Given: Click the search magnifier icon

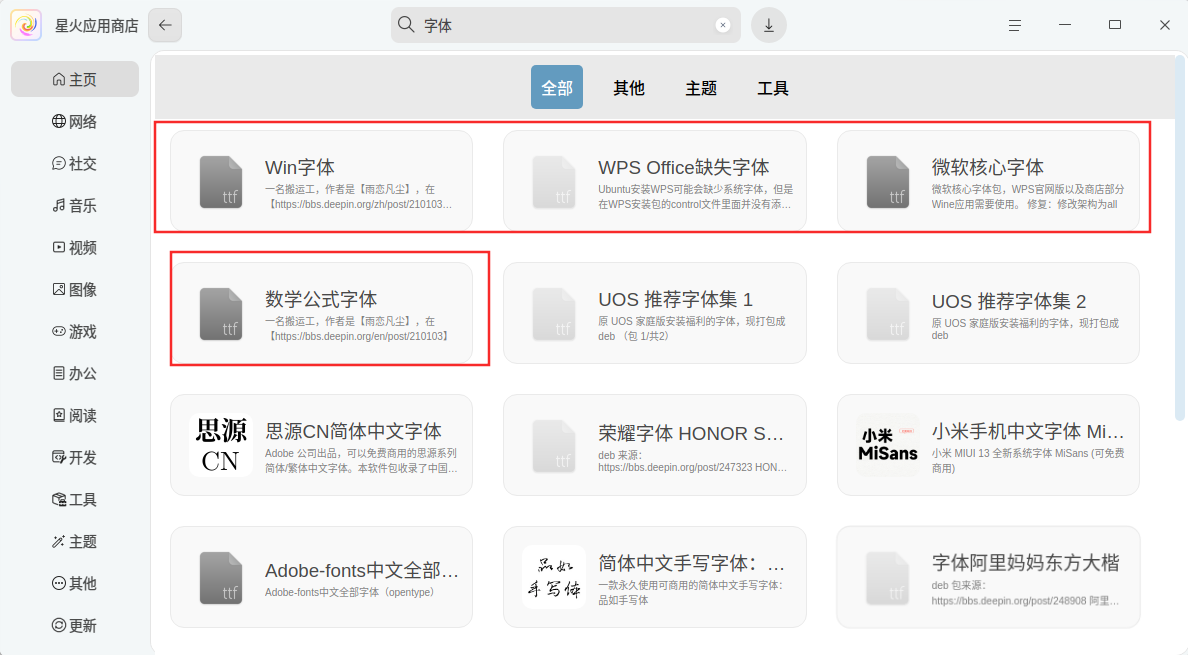Looking at the screenshot, I should pyautogui.click(x=406, y=25).
